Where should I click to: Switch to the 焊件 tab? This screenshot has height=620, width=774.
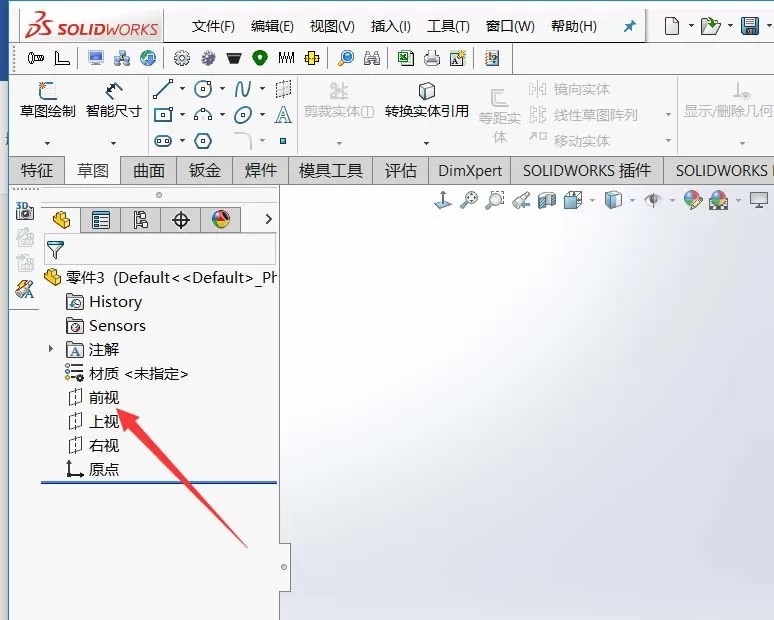[261, 170]
